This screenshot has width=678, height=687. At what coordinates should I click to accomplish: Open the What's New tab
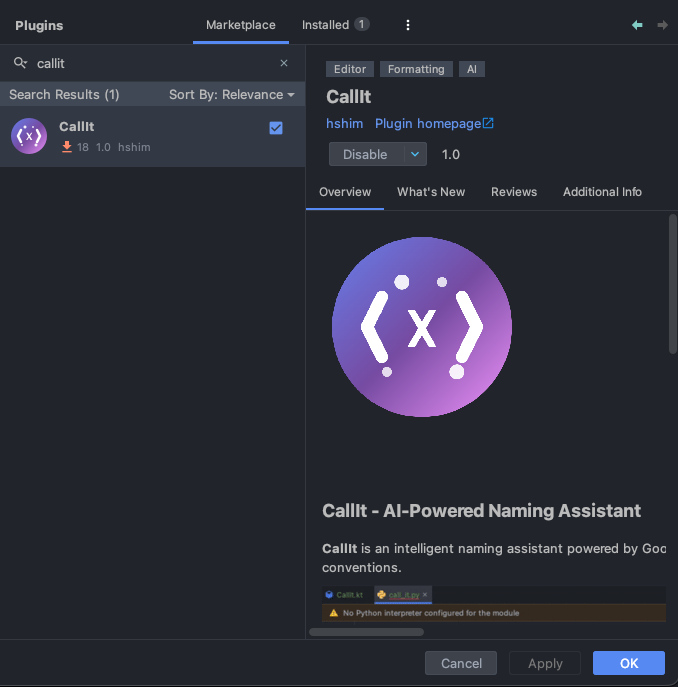pos(431,192)
